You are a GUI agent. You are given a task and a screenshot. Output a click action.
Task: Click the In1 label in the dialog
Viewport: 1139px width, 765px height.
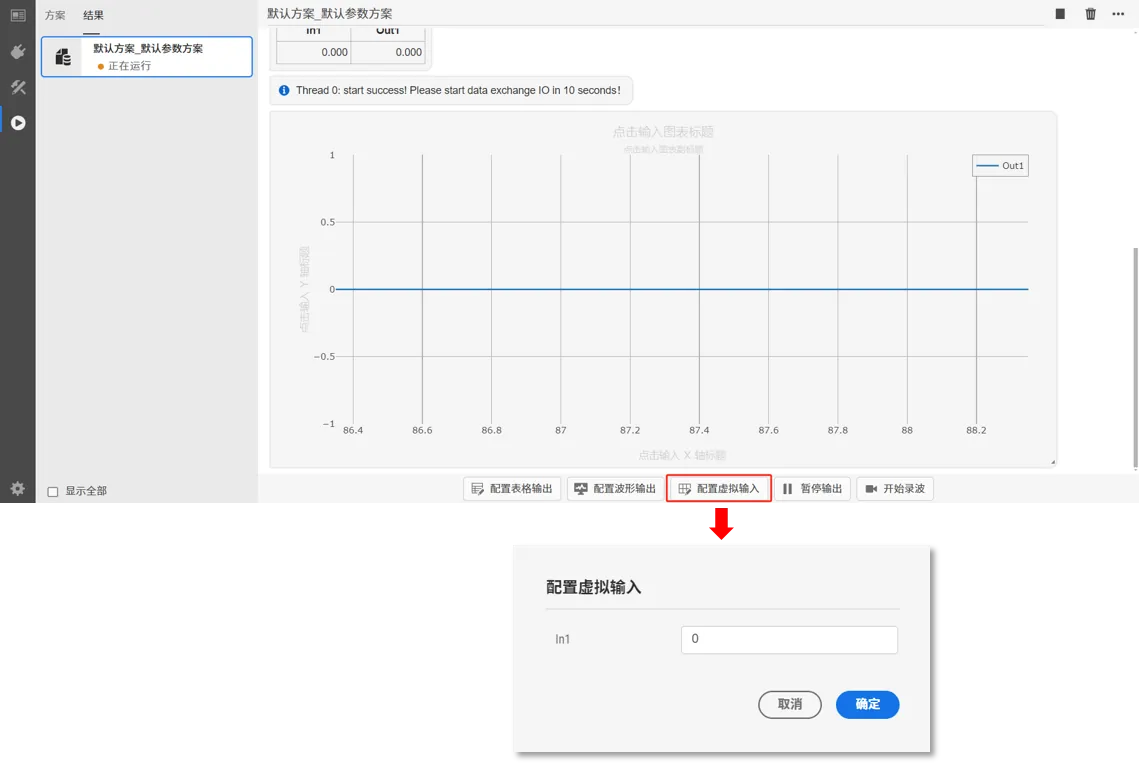[x=562, y=639]
